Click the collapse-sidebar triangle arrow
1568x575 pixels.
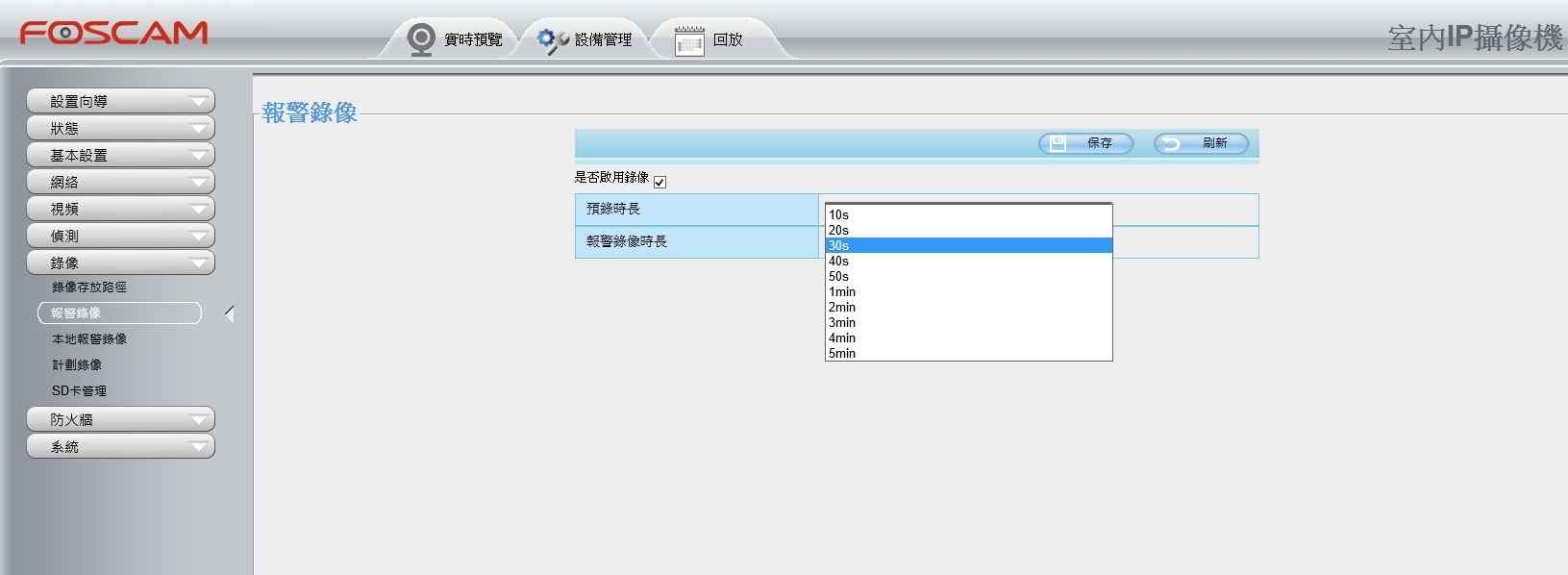229,313
